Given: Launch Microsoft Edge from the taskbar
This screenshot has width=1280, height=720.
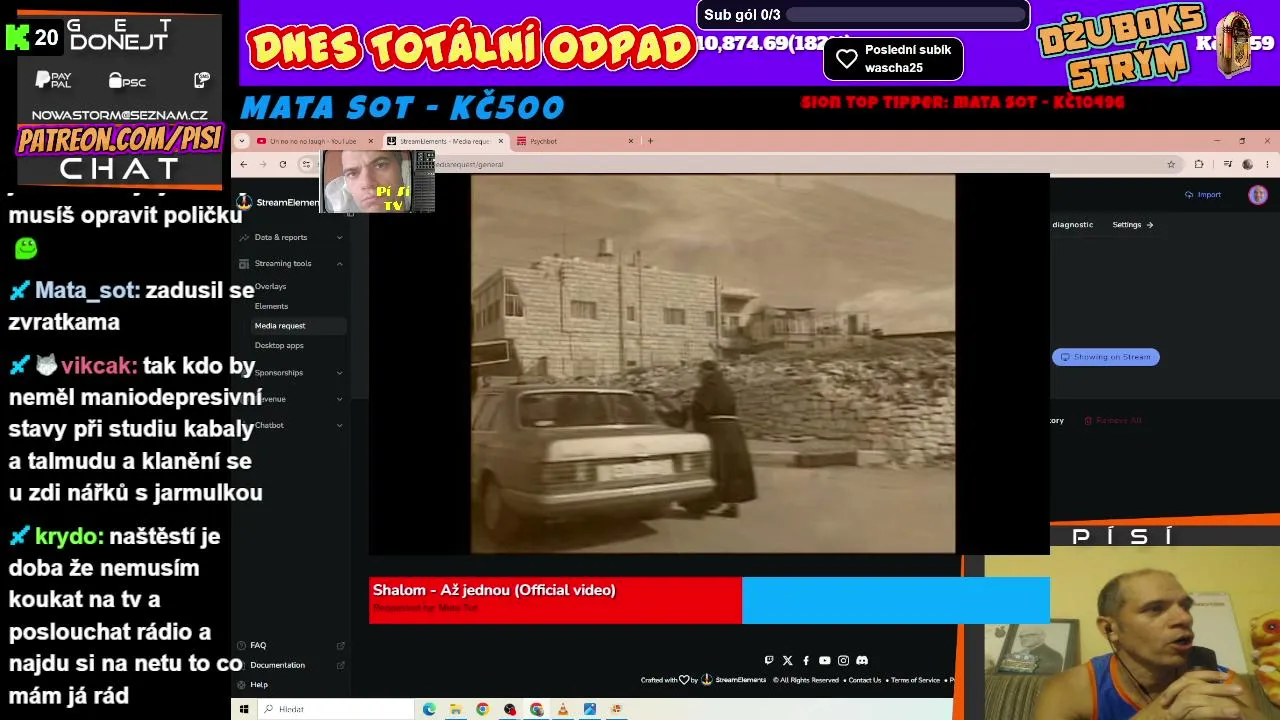Looking at the screenshot, I should (x=429, y=709).
